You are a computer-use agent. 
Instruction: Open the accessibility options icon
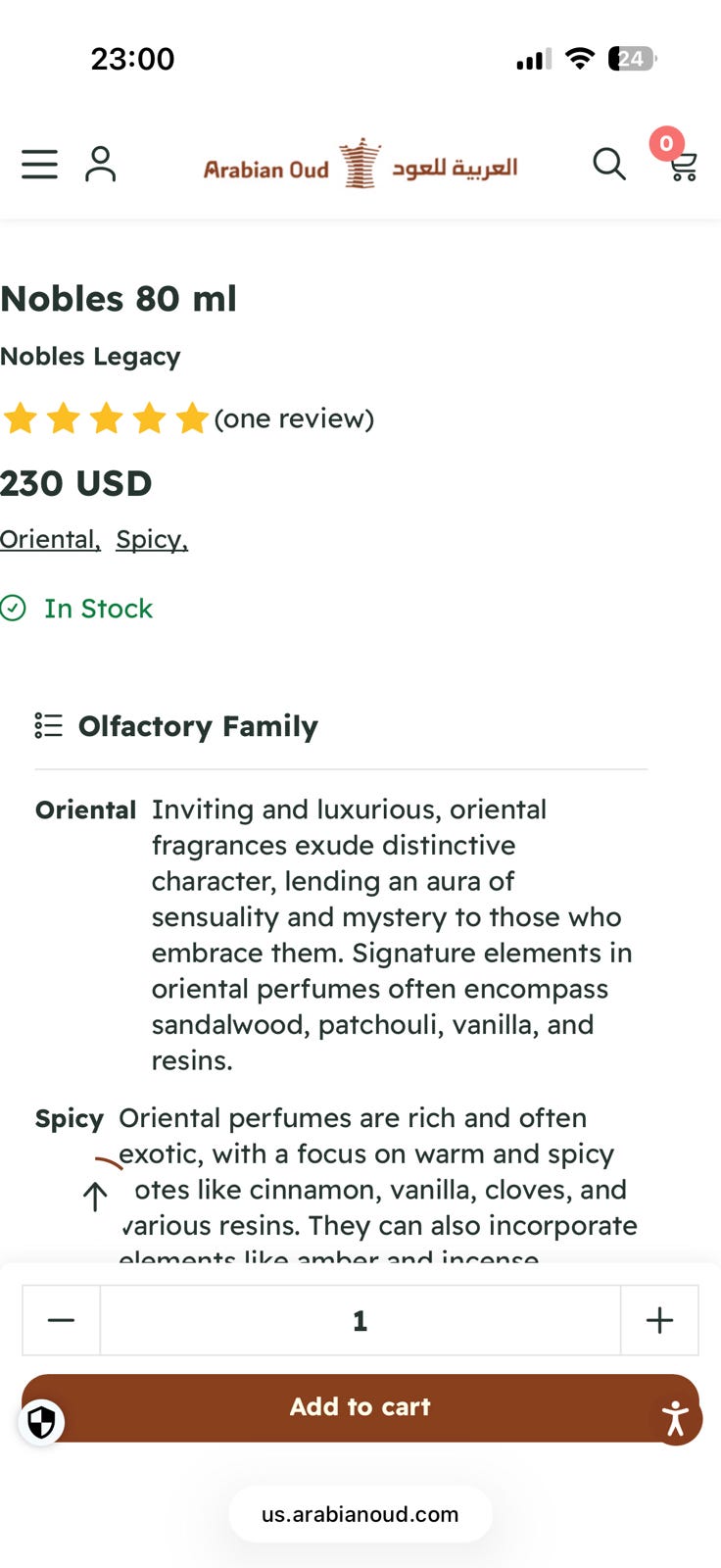point(676,1418)
